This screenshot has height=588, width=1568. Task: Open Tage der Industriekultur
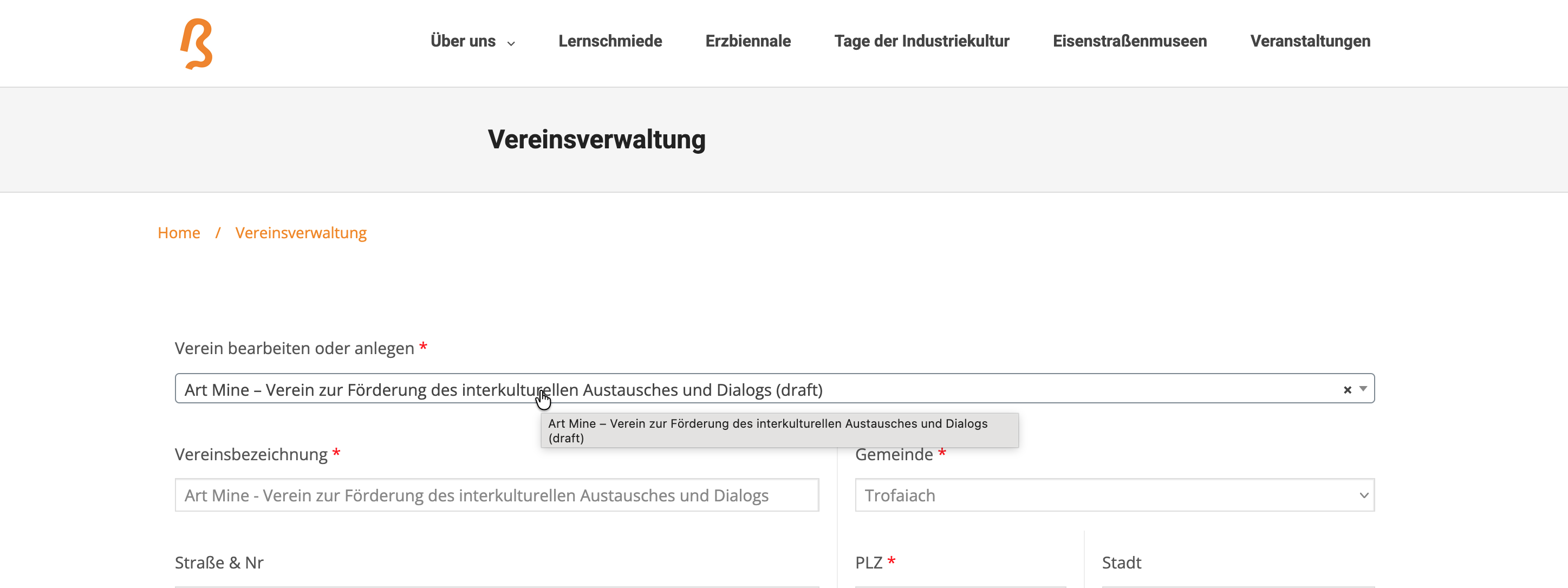point(921,41)
